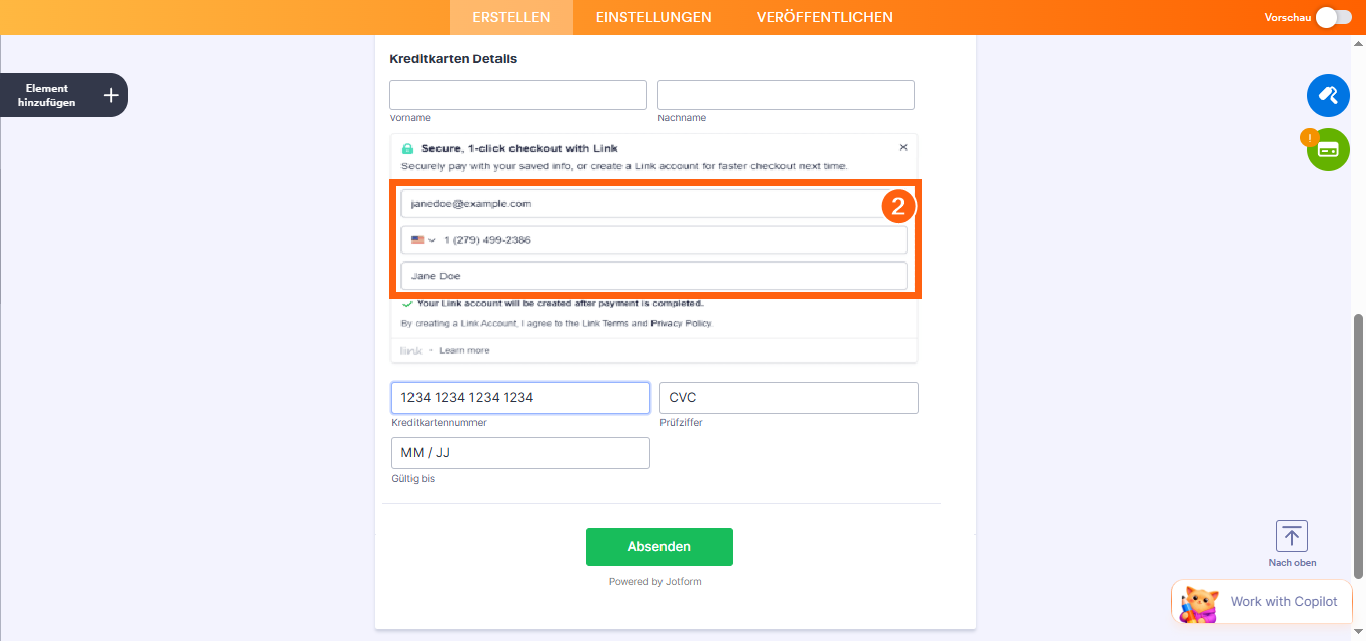Image resolution: width=1366 pixels, height=641 pixels.
Task: Toggle the Vorschau preview switch
Action: coord(1333,17)
